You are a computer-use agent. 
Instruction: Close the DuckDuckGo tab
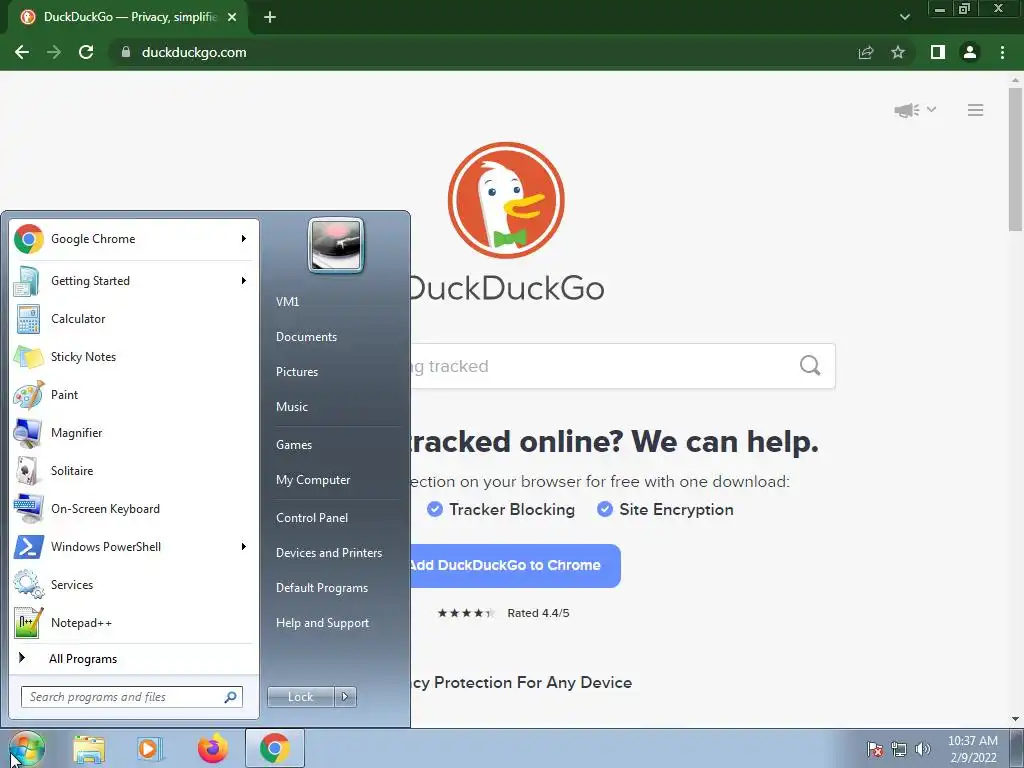(232, 17)
